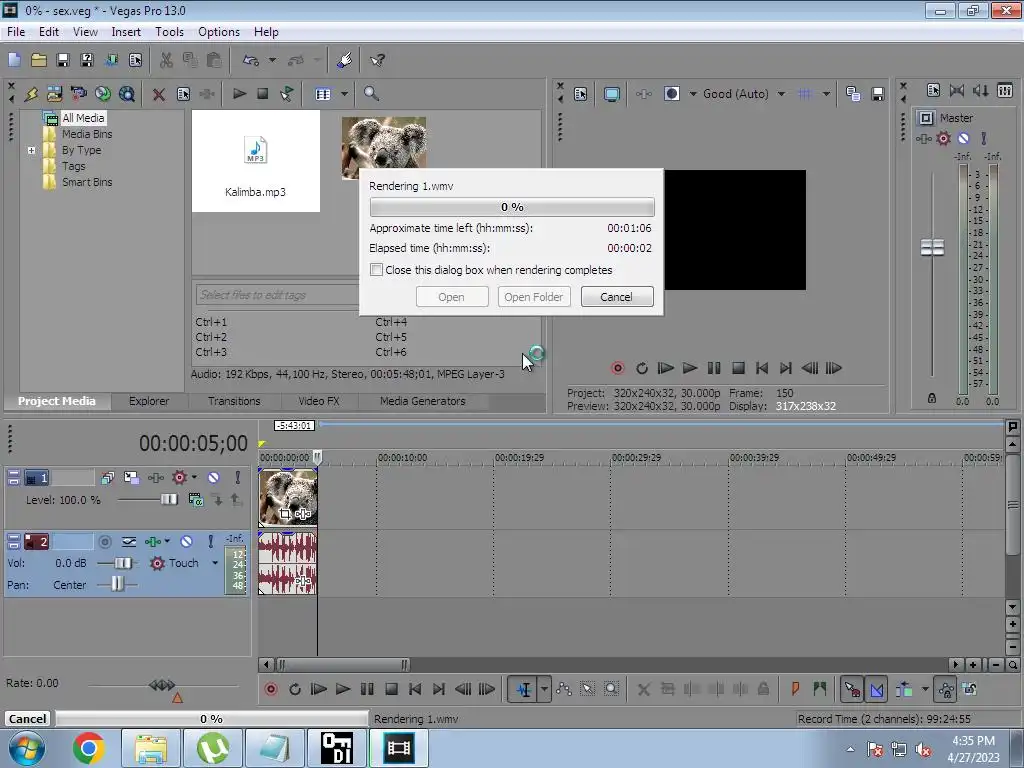Cancel rendering in the Rendering 1.wmv dialog
The image size is (1024, 768).
pyautogui.click(x=616, y=296)
